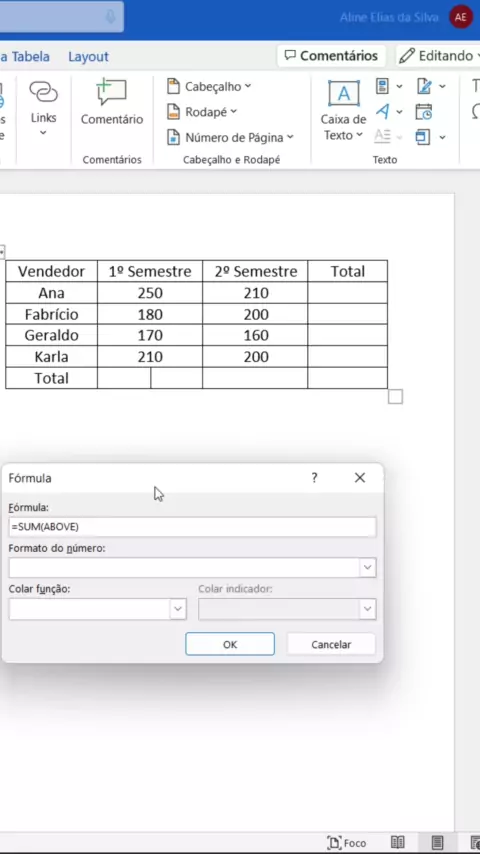Viewport: 480px width, 854px height.
Task: Switch to the Foco view in the status bar
Action: [x=347, y=843]
